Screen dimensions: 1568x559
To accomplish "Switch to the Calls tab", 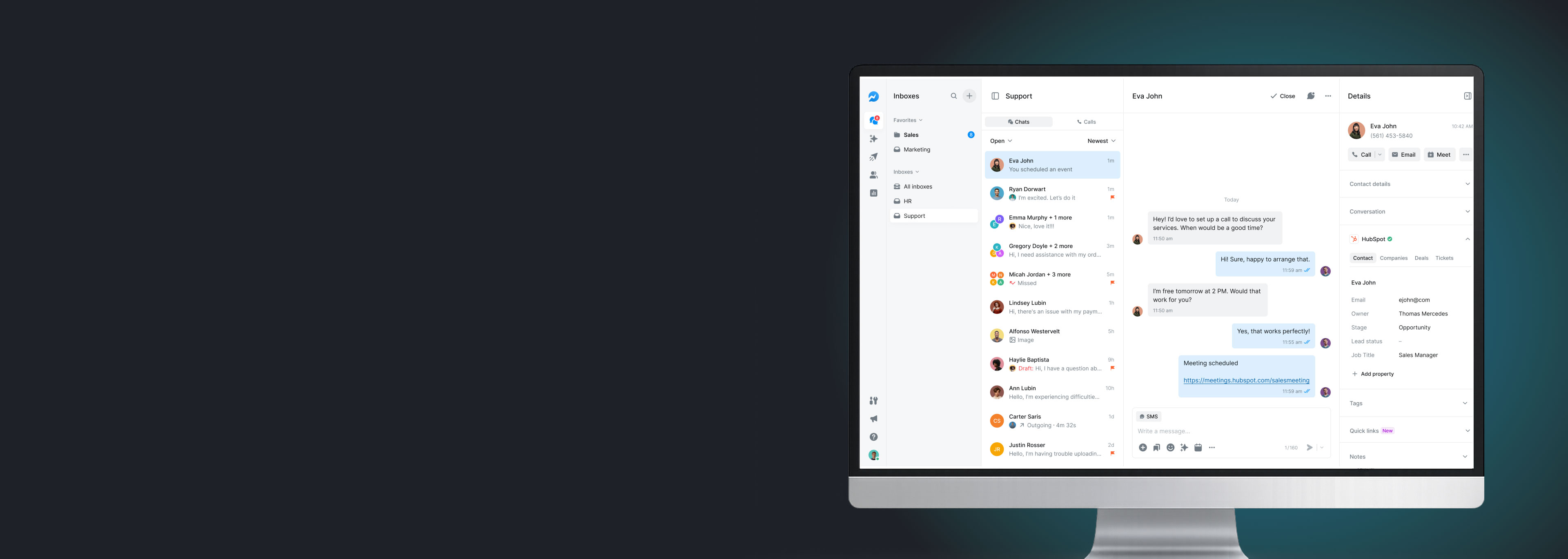I will pyautogui.click(x=1086, y=122).
